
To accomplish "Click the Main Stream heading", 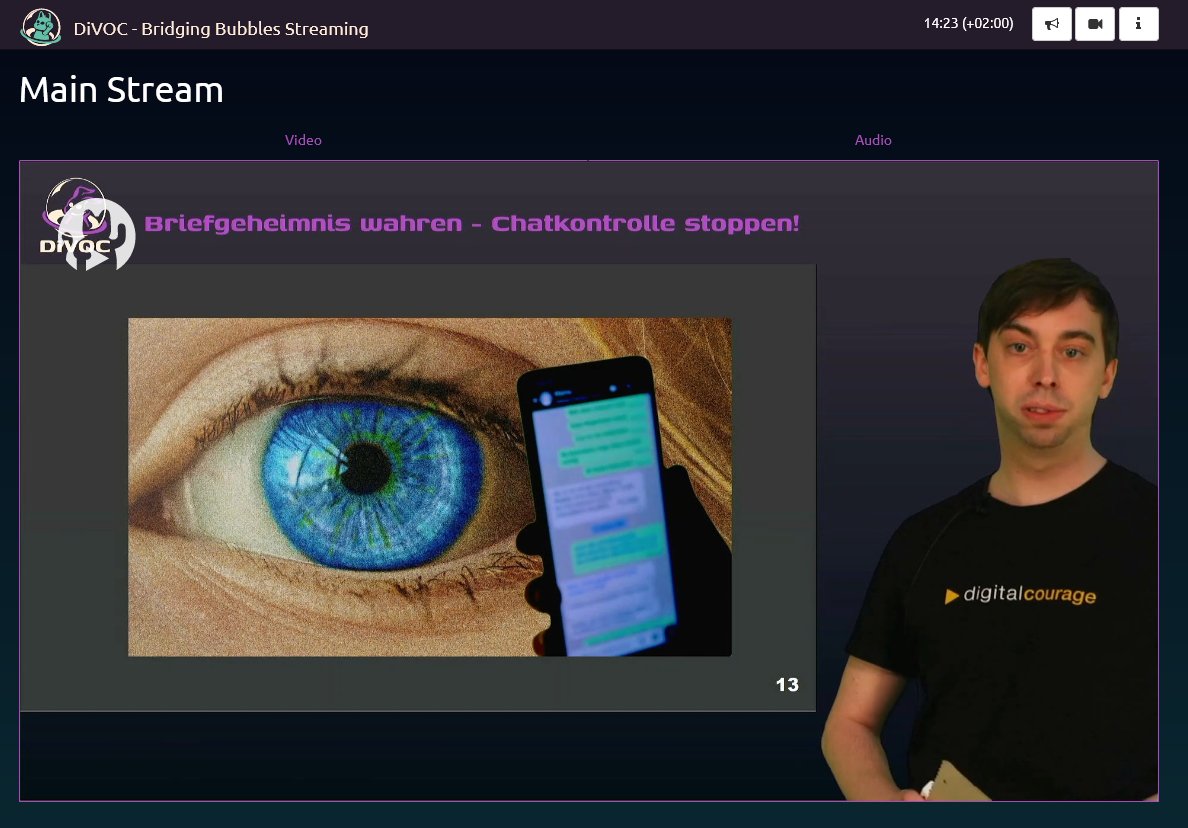I will 120,89.
